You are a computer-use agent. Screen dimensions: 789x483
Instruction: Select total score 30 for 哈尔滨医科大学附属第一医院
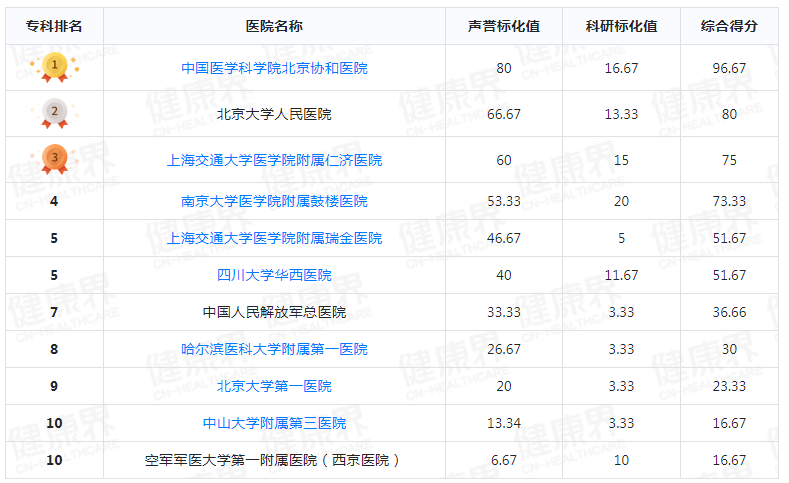coord(729,349)
